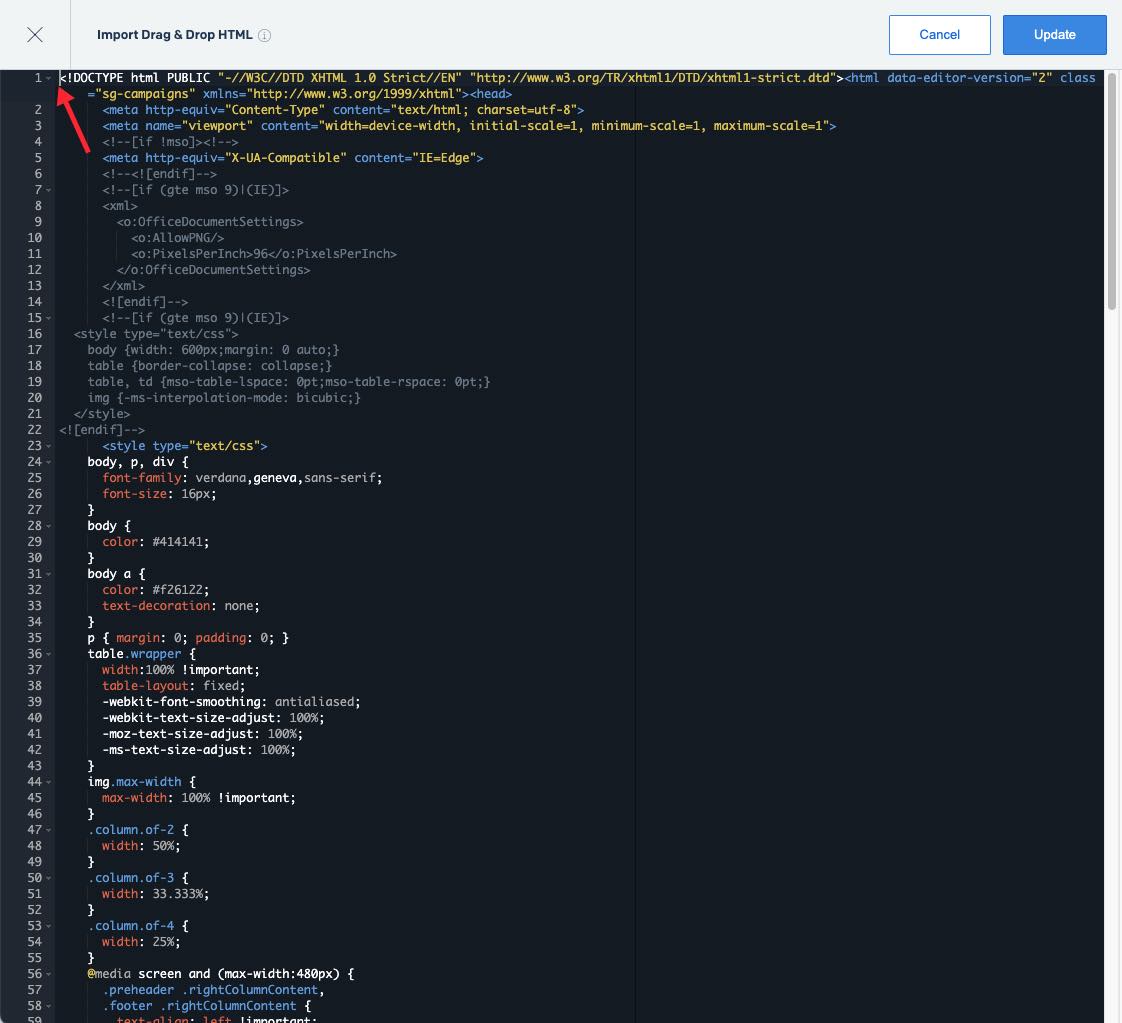Viewport: 1122px width, 1023px height.
Task: Collapse the .column.of-2 rule fold
Action: click(x=46, y=829)
